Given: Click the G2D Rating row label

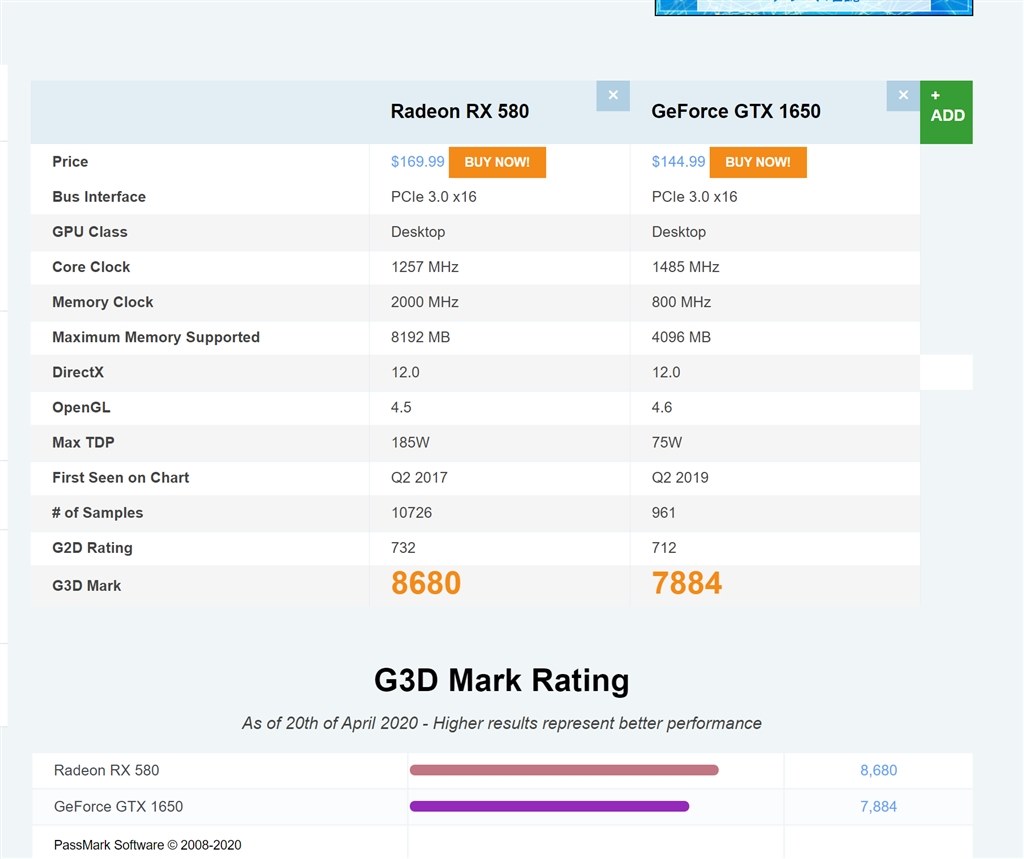Looking at the screenshot, I should [x=92, y=548].
